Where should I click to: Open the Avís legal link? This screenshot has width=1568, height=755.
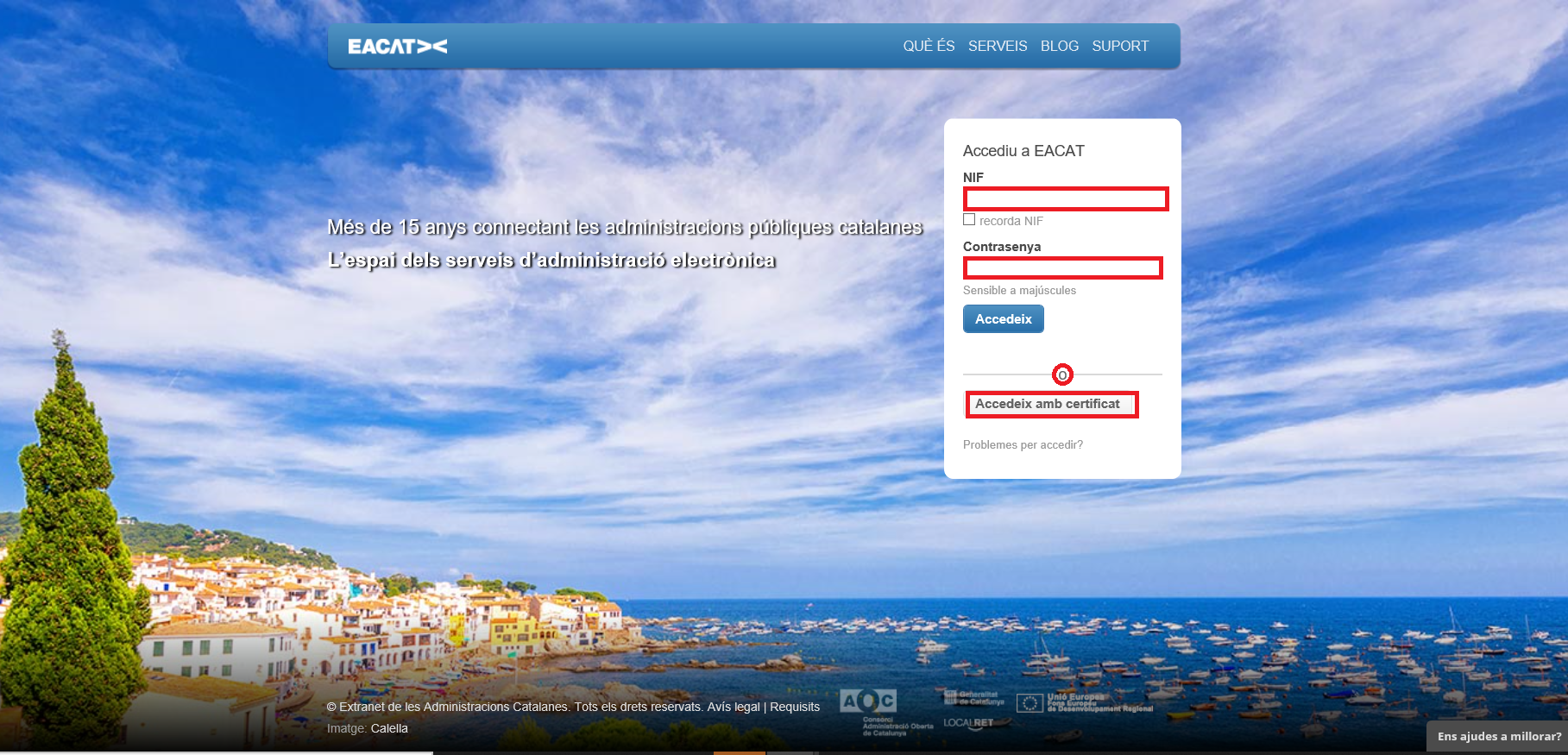(x=734, y=707)
